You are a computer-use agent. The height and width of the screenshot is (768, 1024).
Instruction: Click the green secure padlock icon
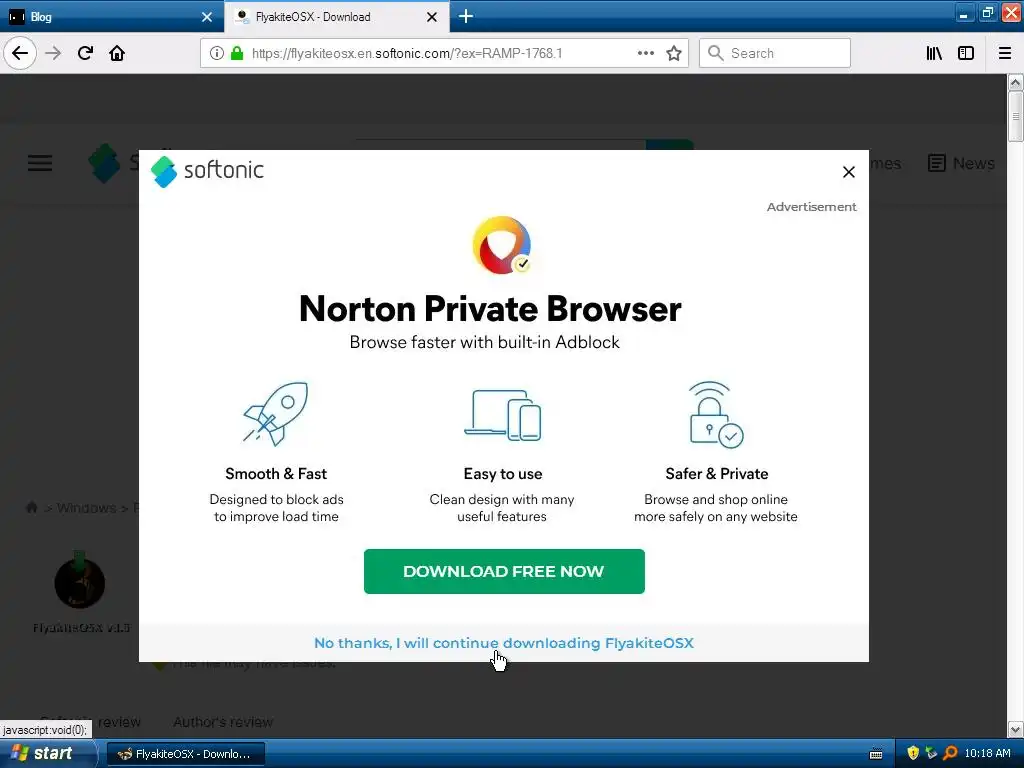(237, 53)
